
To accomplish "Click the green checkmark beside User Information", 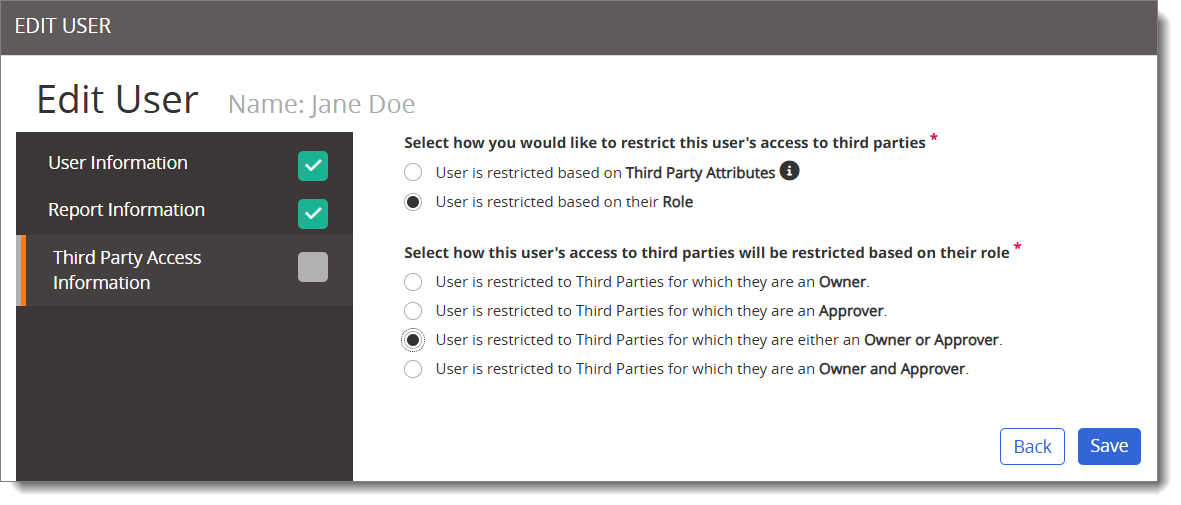I will pyautogui.click(x=313, y=167).
